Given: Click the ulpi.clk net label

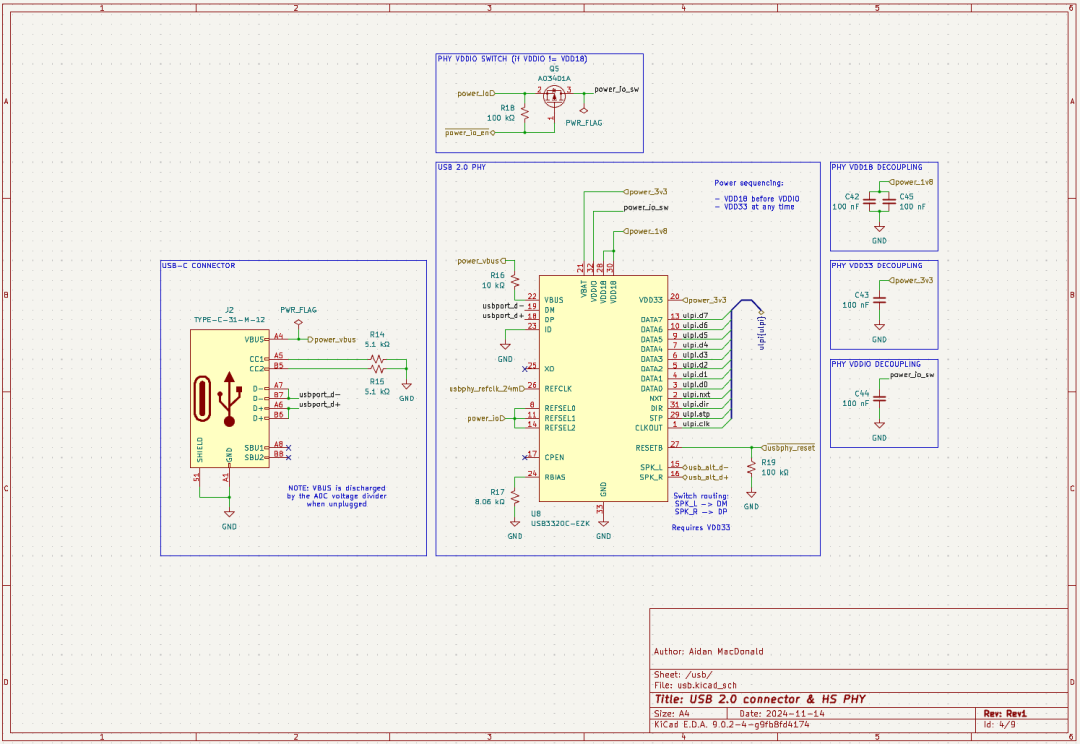Looking at the screenshot, I should 696,424.
